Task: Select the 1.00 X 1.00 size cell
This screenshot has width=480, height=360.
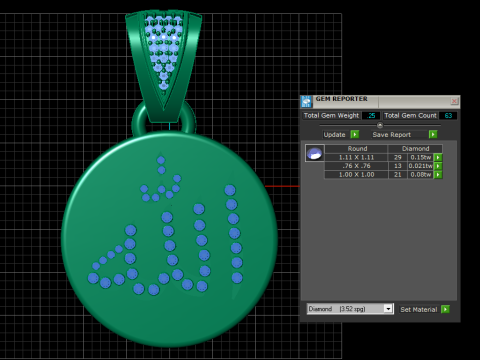Action: [356, 175]
